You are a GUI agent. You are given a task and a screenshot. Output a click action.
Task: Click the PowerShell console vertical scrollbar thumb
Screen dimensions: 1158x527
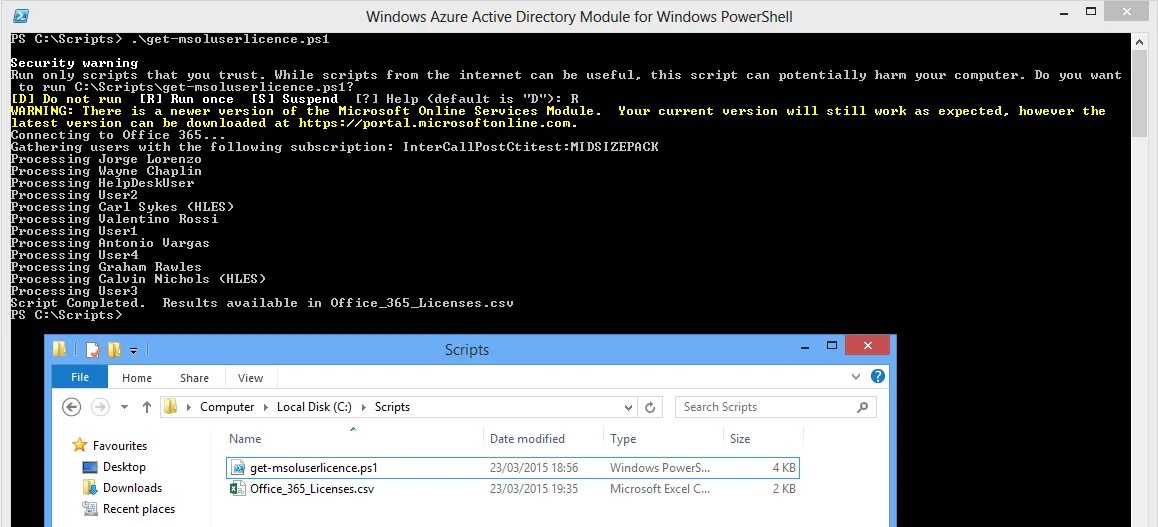tap(1140, 94)
